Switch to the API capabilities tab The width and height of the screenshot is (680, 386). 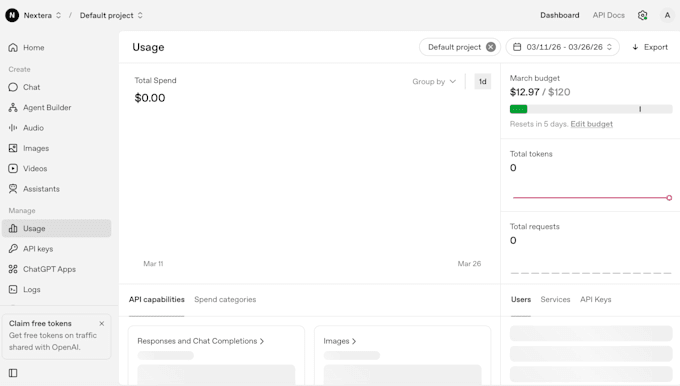157,299
